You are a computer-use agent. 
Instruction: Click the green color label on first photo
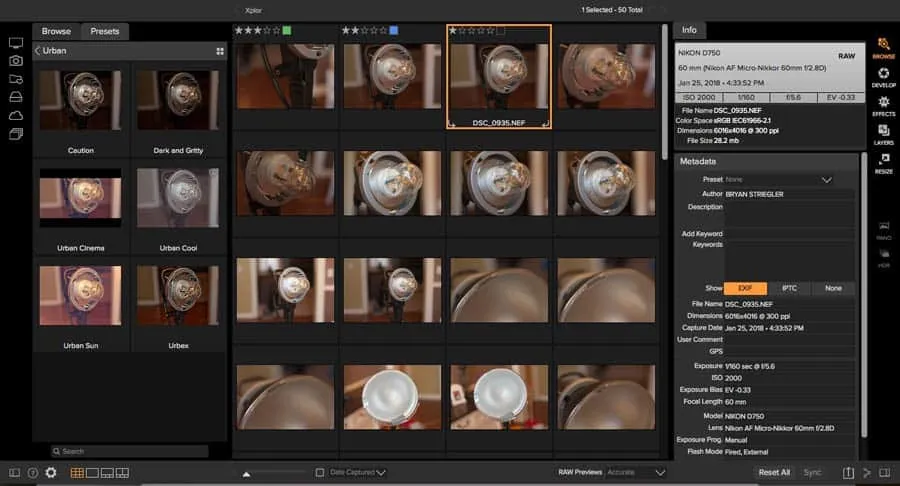tap(286, 30)
